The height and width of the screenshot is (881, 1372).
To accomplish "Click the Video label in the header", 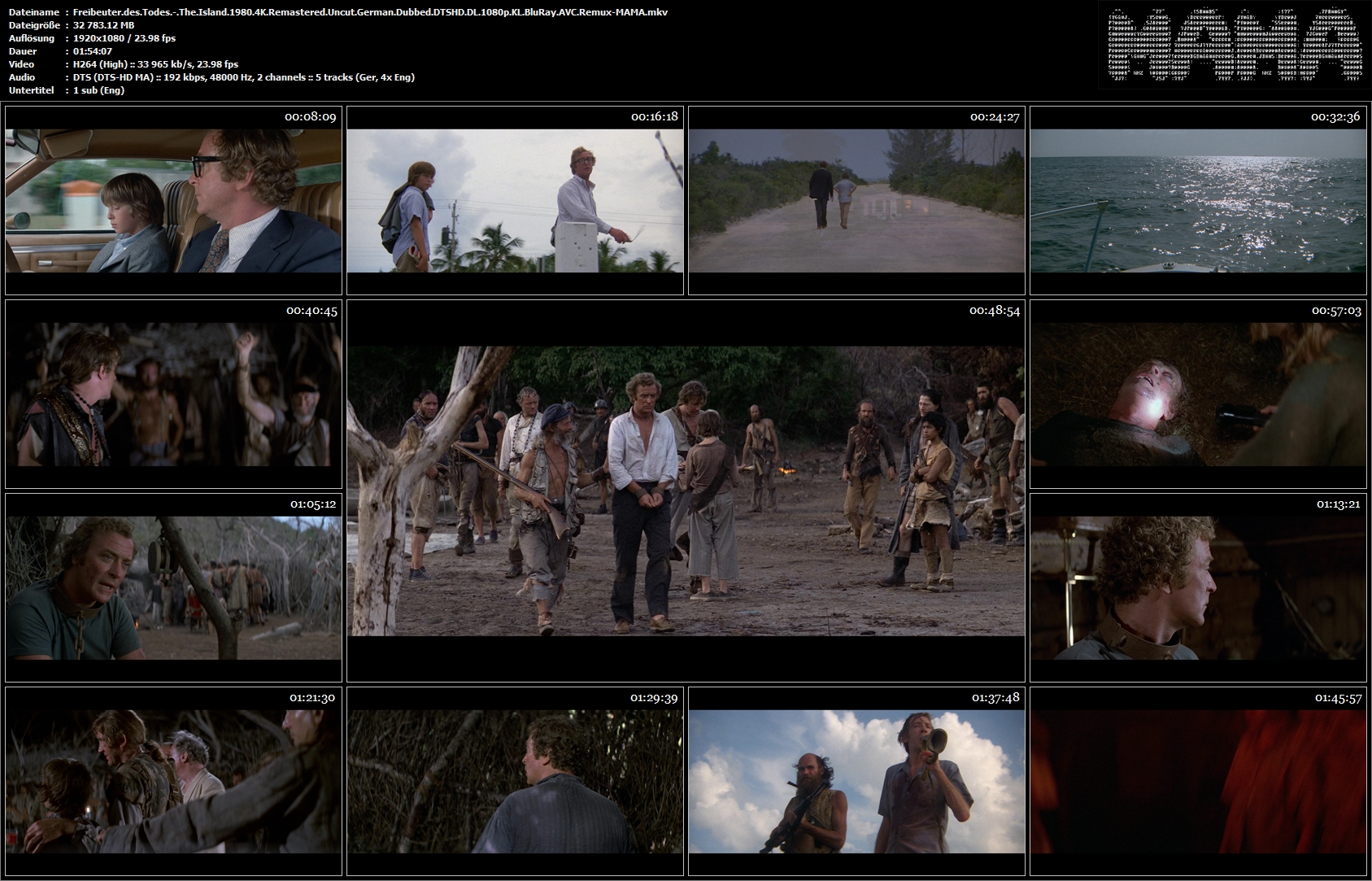I will [x=21, y=64].
